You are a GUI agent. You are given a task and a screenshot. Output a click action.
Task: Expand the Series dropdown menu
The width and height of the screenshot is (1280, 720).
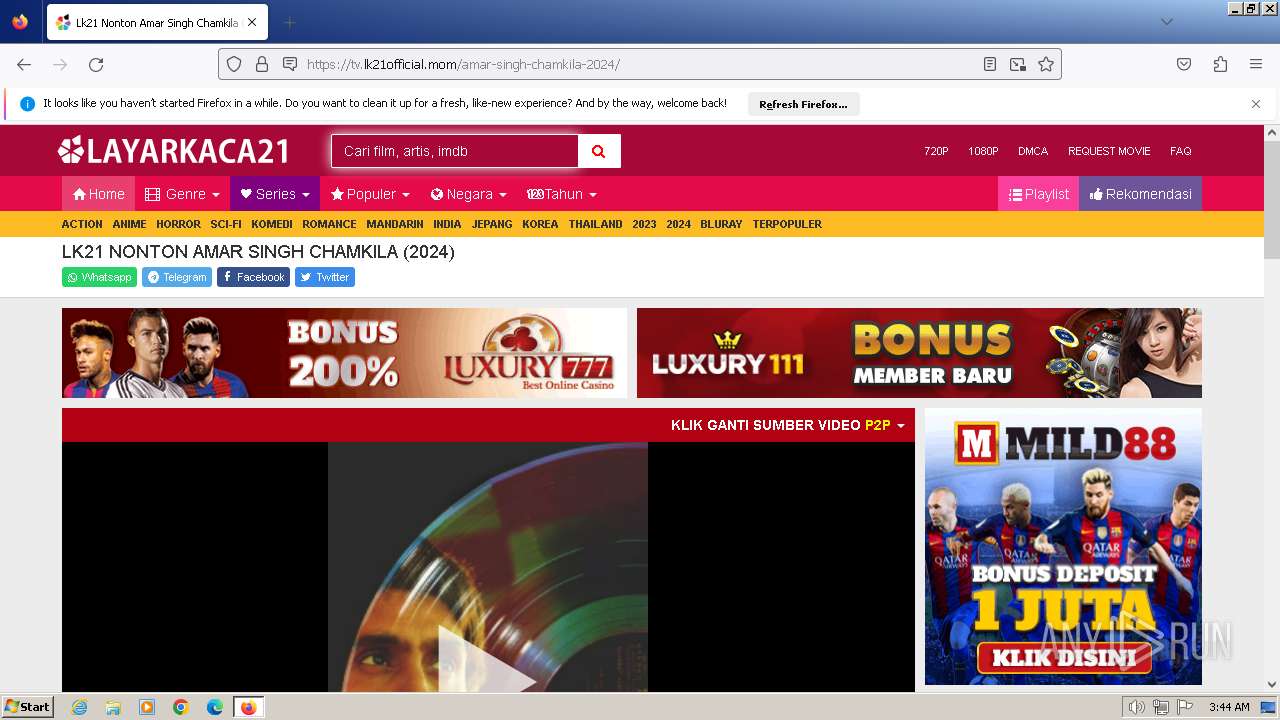tap(275, 194)
